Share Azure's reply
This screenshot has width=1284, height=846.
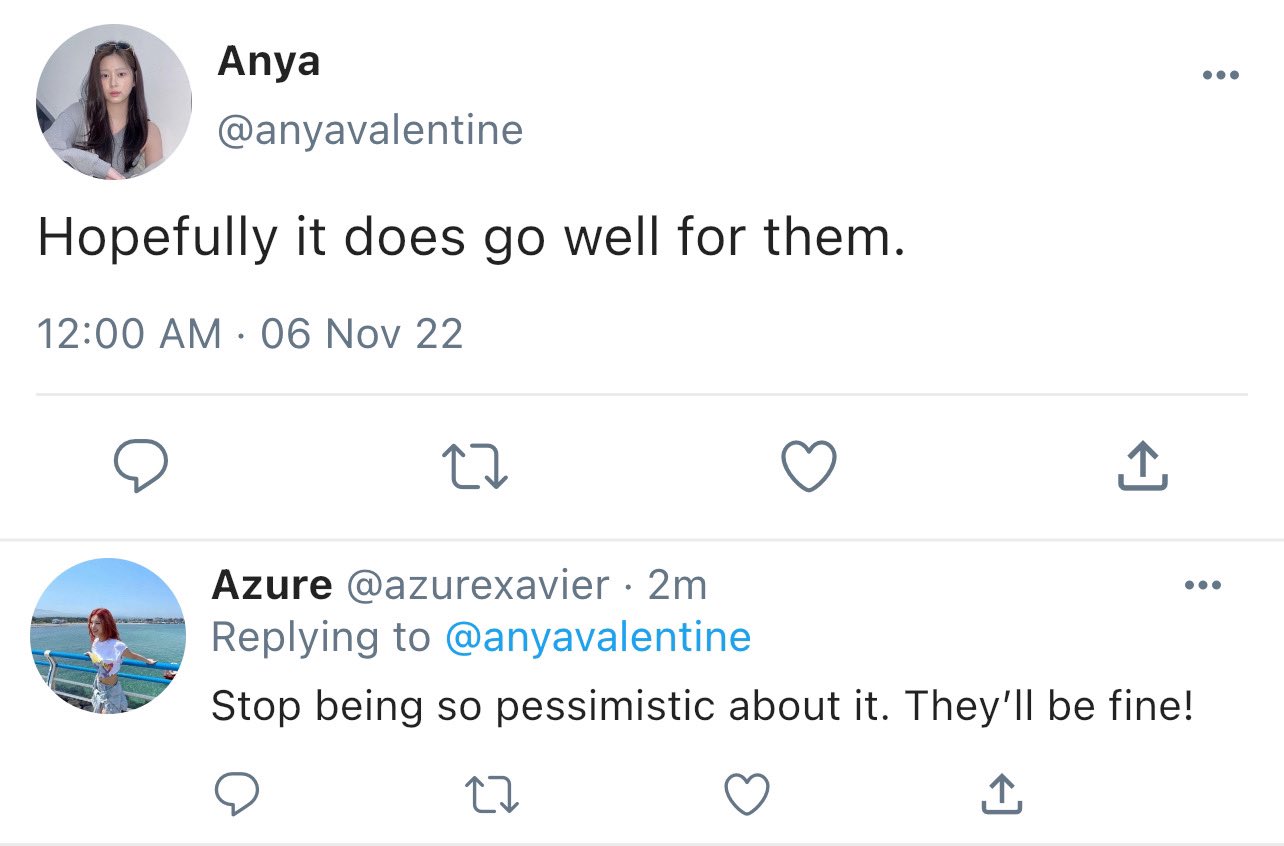(1000, 795)
